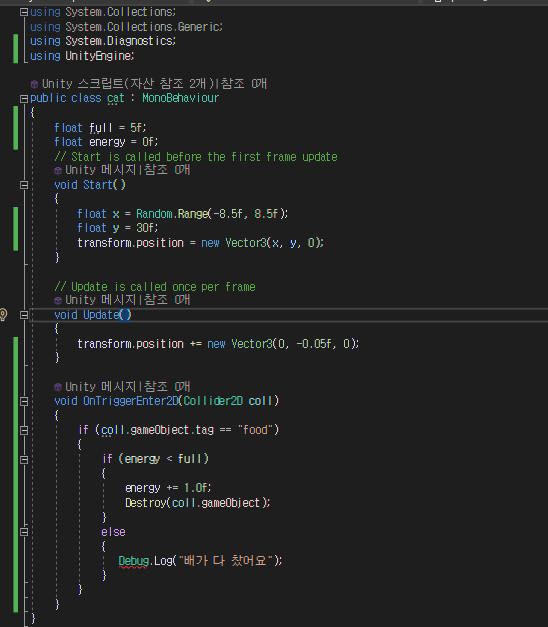The height and width of the screenshot is (627, 548).
Task: Click the Start is called comment
Action: [x=196, y=157]
